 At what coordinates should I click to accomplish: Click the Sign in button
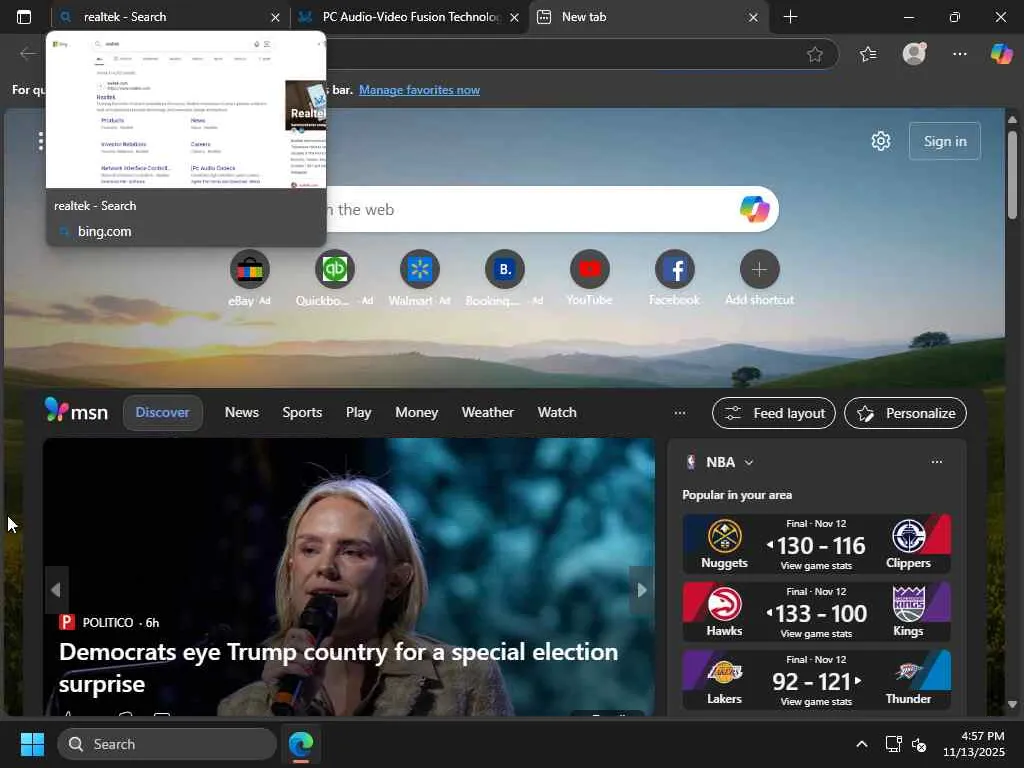tap(944, 141)
